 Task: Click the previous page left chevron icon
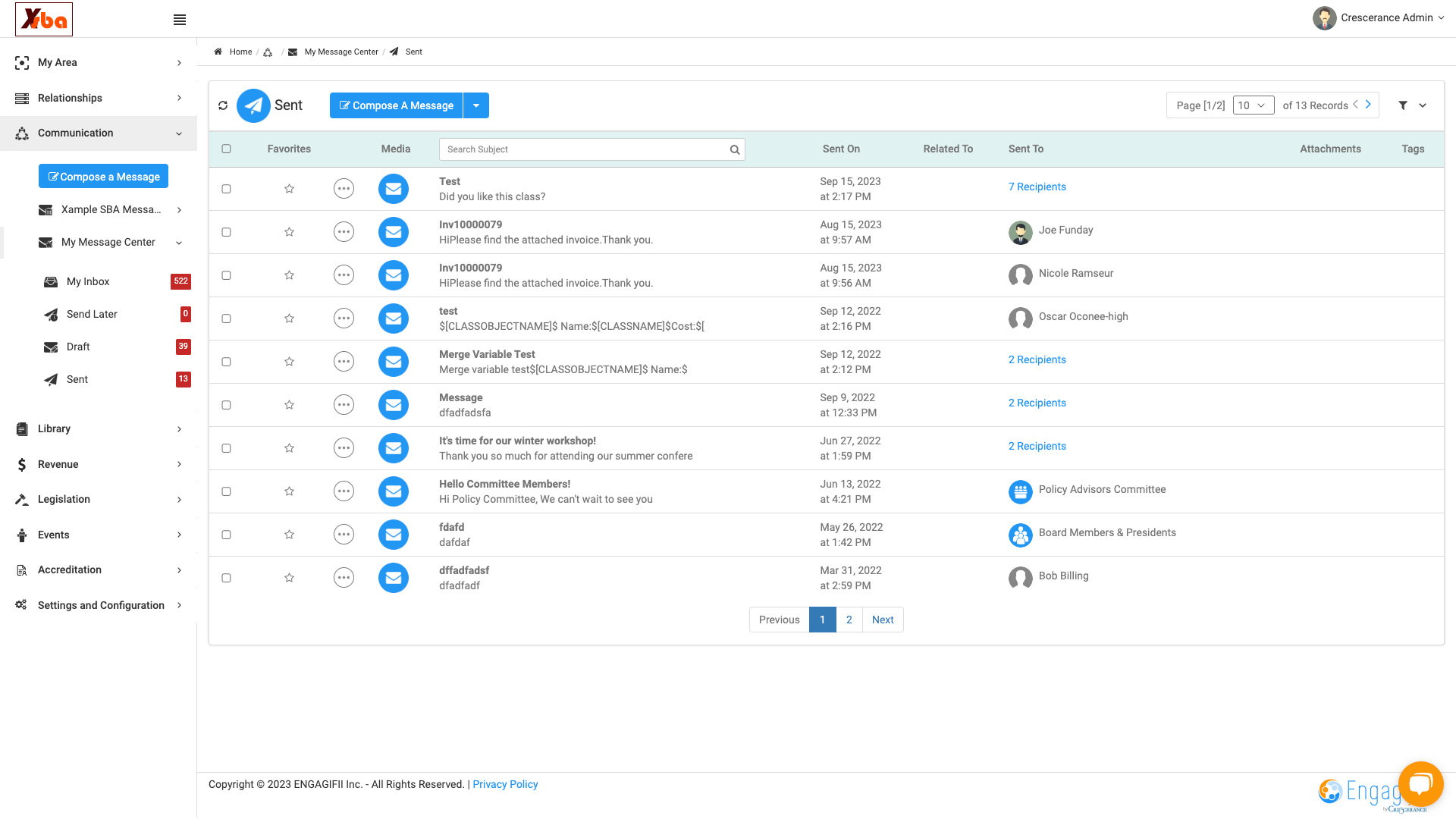pos(1355,105)
